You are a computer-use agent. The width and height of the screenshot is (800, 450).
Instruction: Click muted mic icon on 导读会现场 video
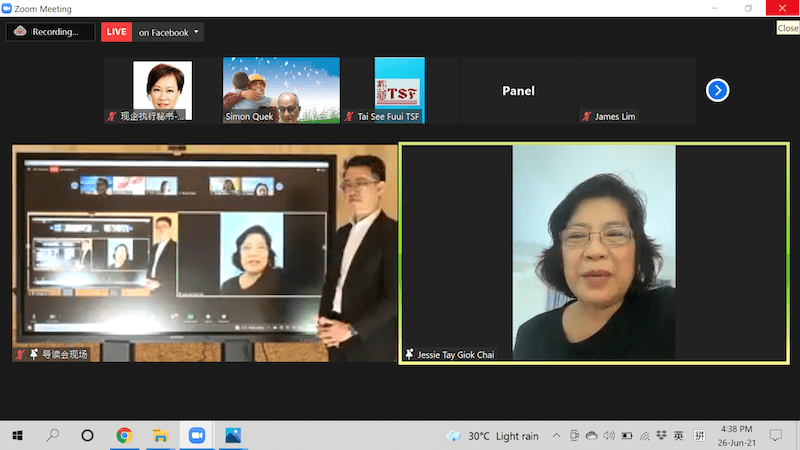pos(20,354)
